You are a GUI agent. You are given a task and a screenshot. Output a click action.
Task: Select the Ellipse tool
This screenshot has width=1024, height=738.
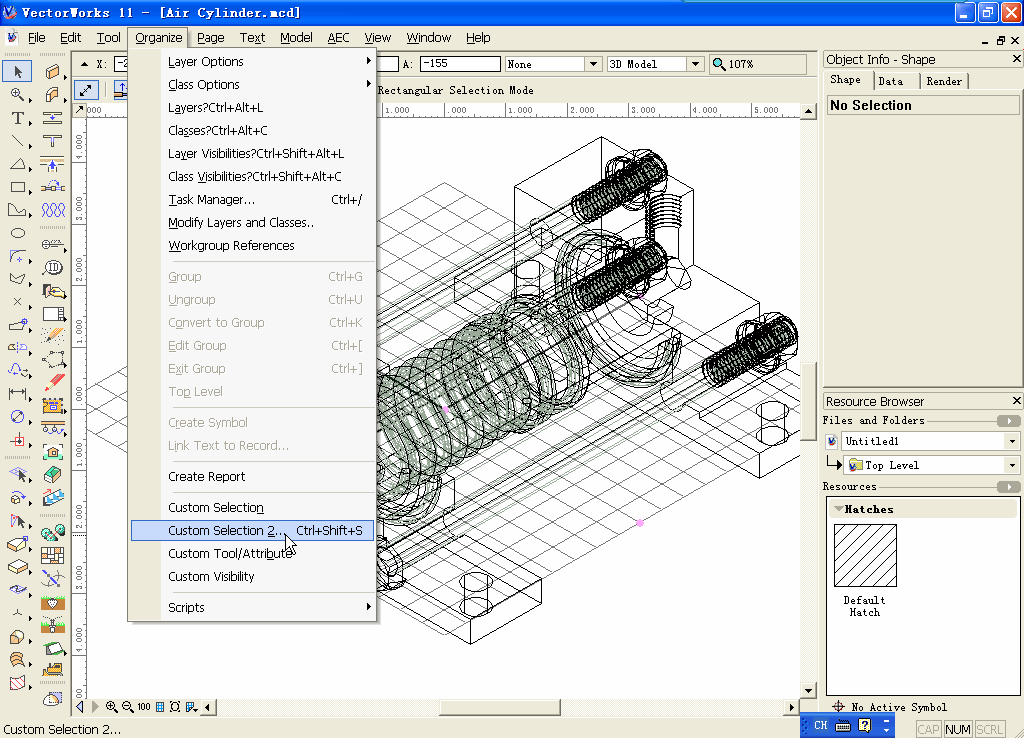18,233
